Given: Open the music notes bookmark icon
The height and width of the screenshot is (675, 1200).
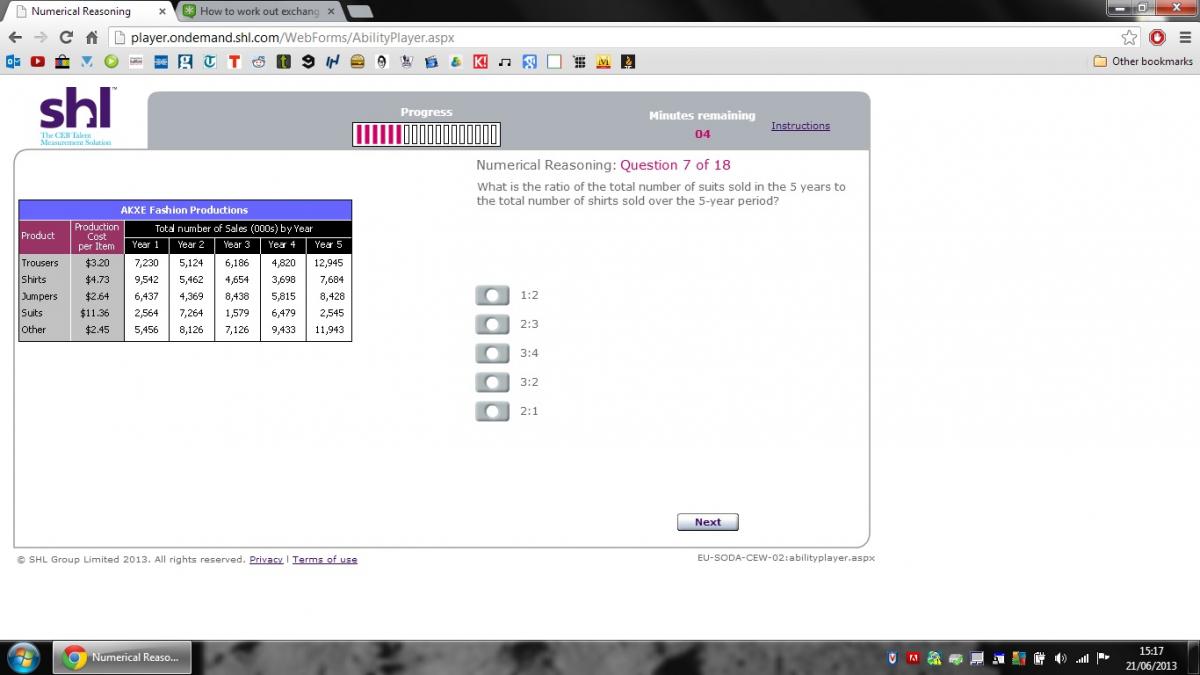Looking at the screenshot, I should (505, 62).
